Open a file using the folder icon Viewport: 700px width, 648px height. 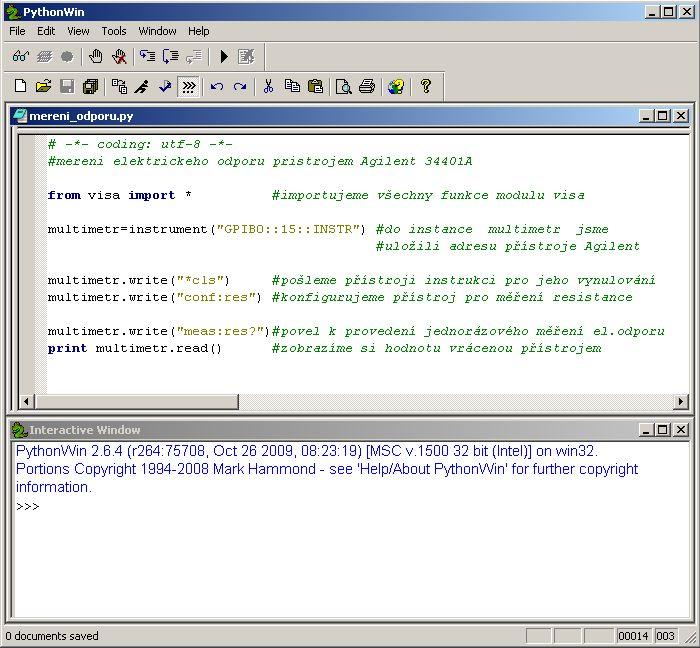pos(44,86)
